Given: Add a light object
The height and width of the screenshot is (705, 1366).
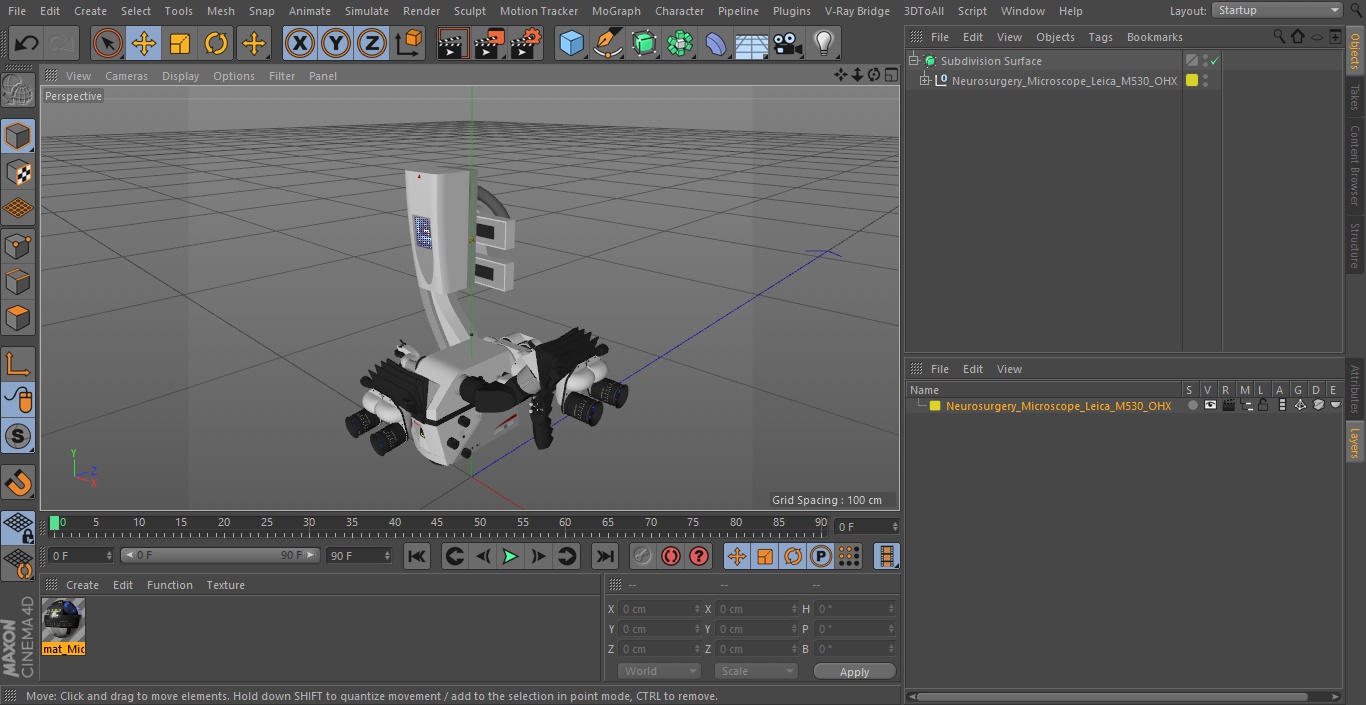Looking at the screenshot, I should pos(824,43).
